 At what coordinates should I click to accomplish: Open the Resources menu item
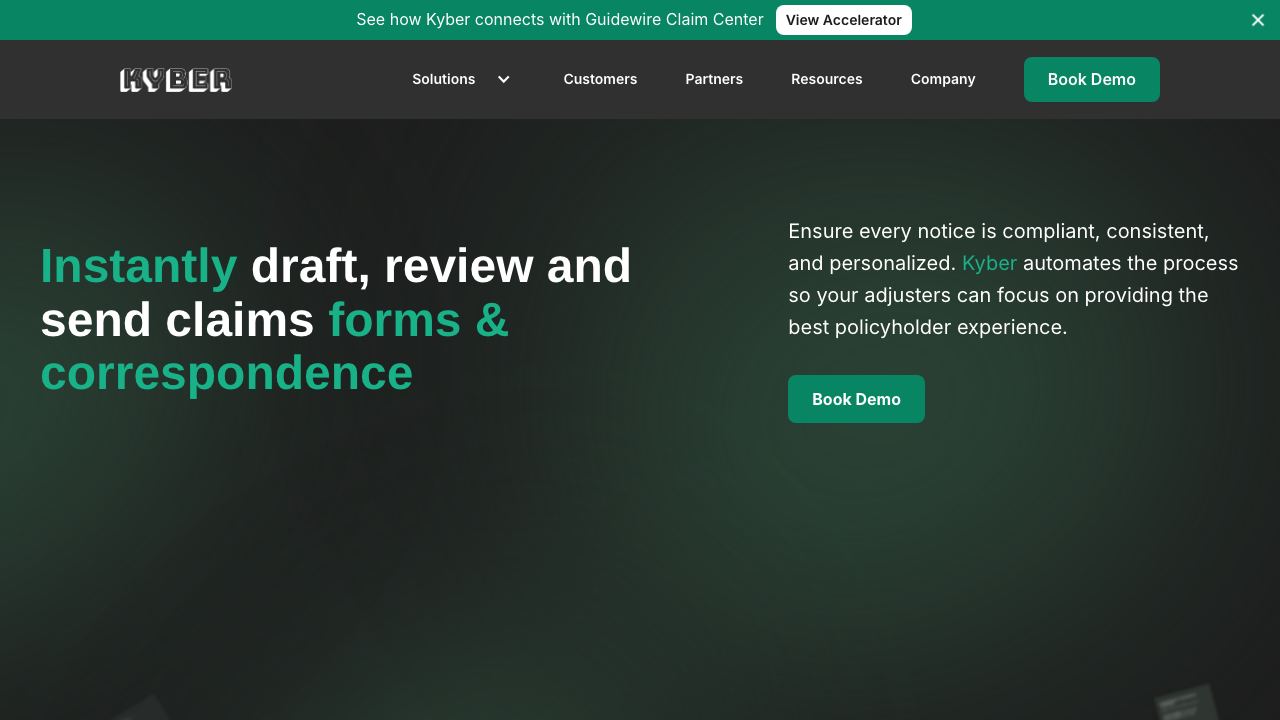click(x=827, y=79)
